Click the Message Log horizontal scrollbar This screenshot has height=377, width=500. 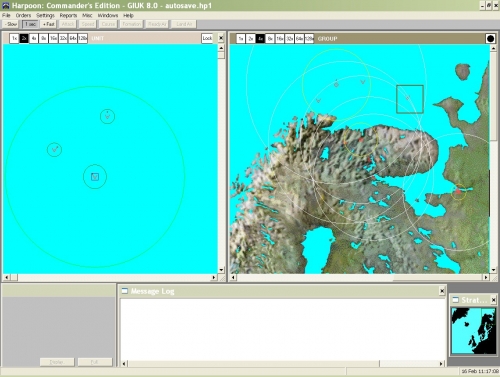tap(282, 363)
